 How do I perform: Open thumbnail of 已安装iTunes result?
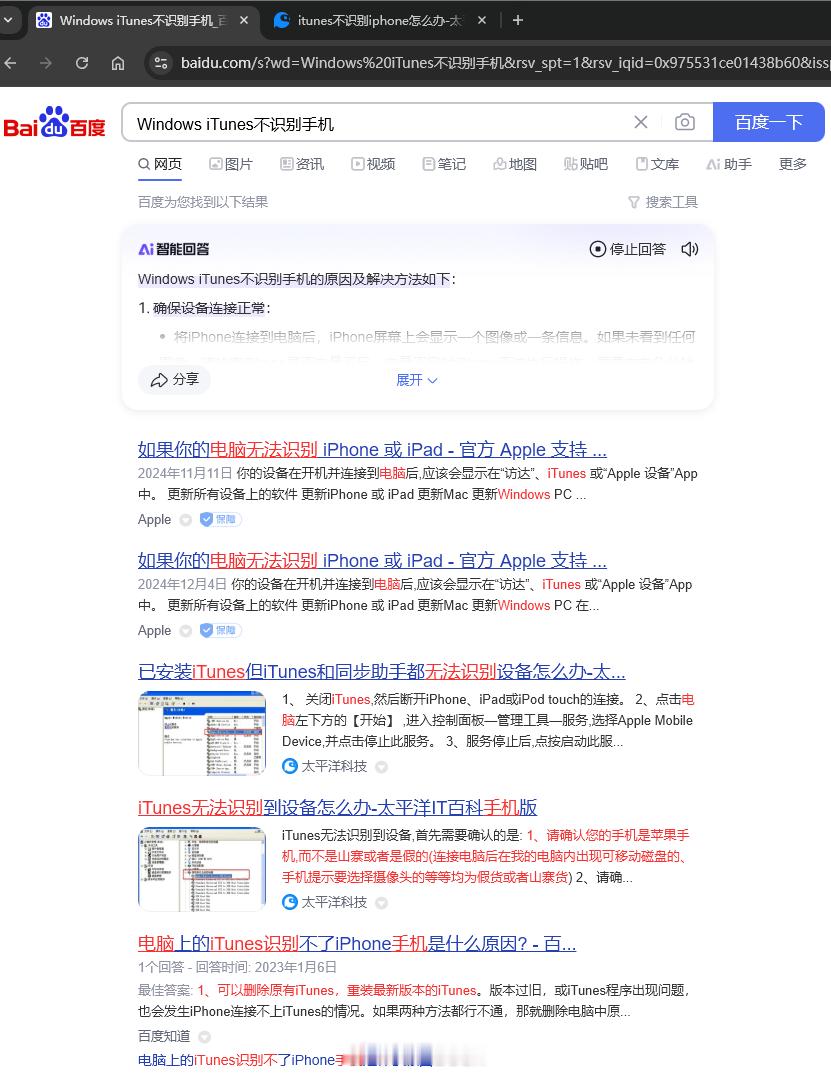(x=202, y=733)
